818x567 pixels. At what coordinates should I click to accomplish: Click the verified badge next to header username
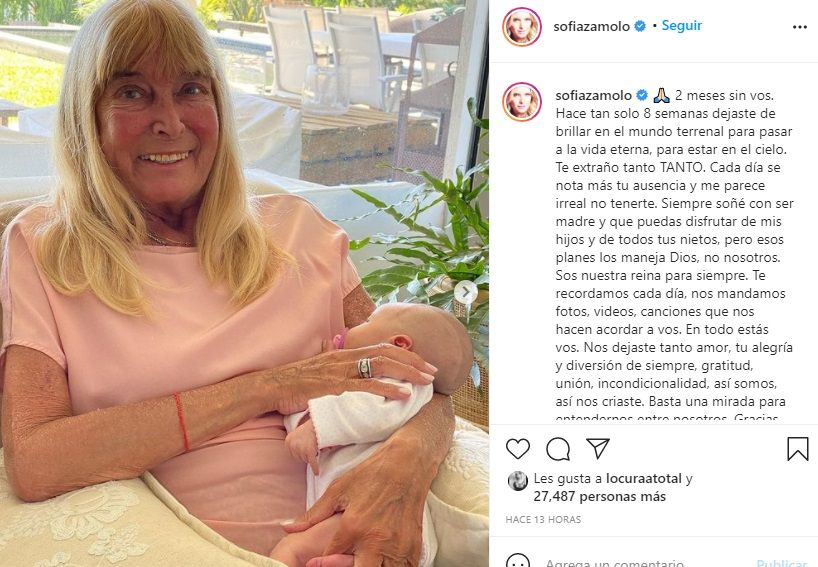click(x=640, y=26)
